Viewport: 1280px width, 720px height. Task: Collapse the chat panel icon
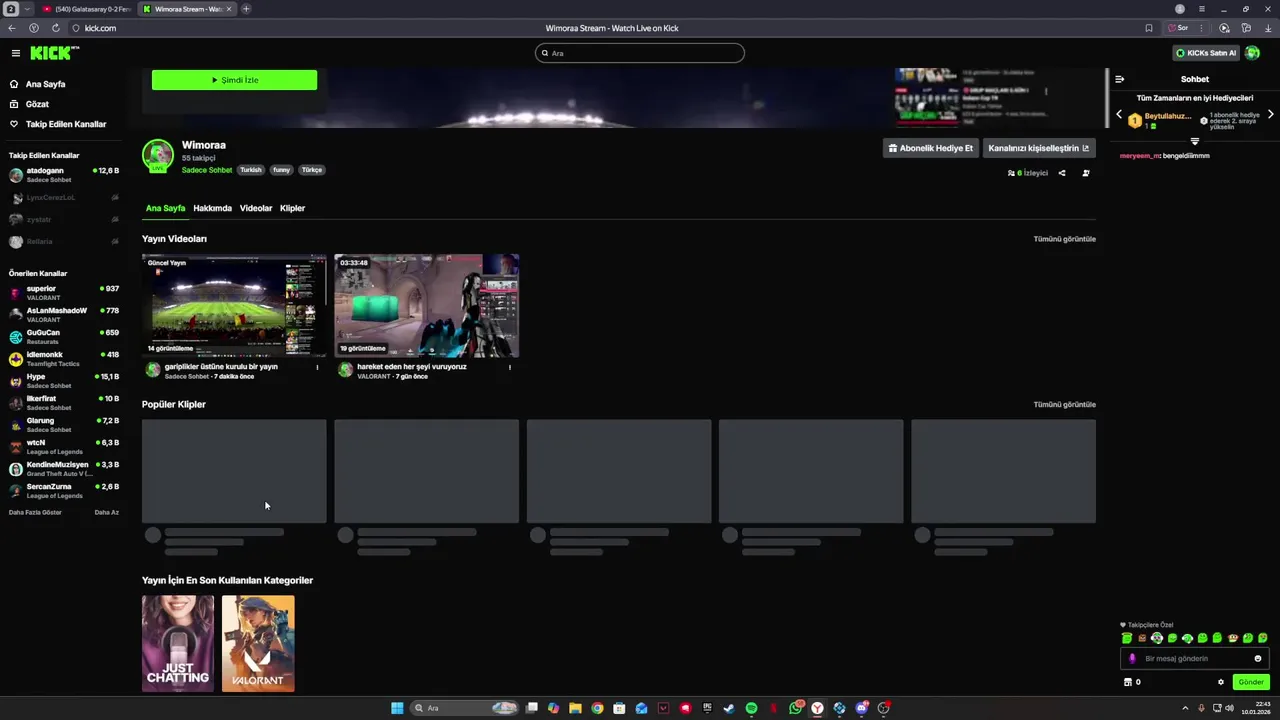pyautogui.click(x=1120, y=79)
